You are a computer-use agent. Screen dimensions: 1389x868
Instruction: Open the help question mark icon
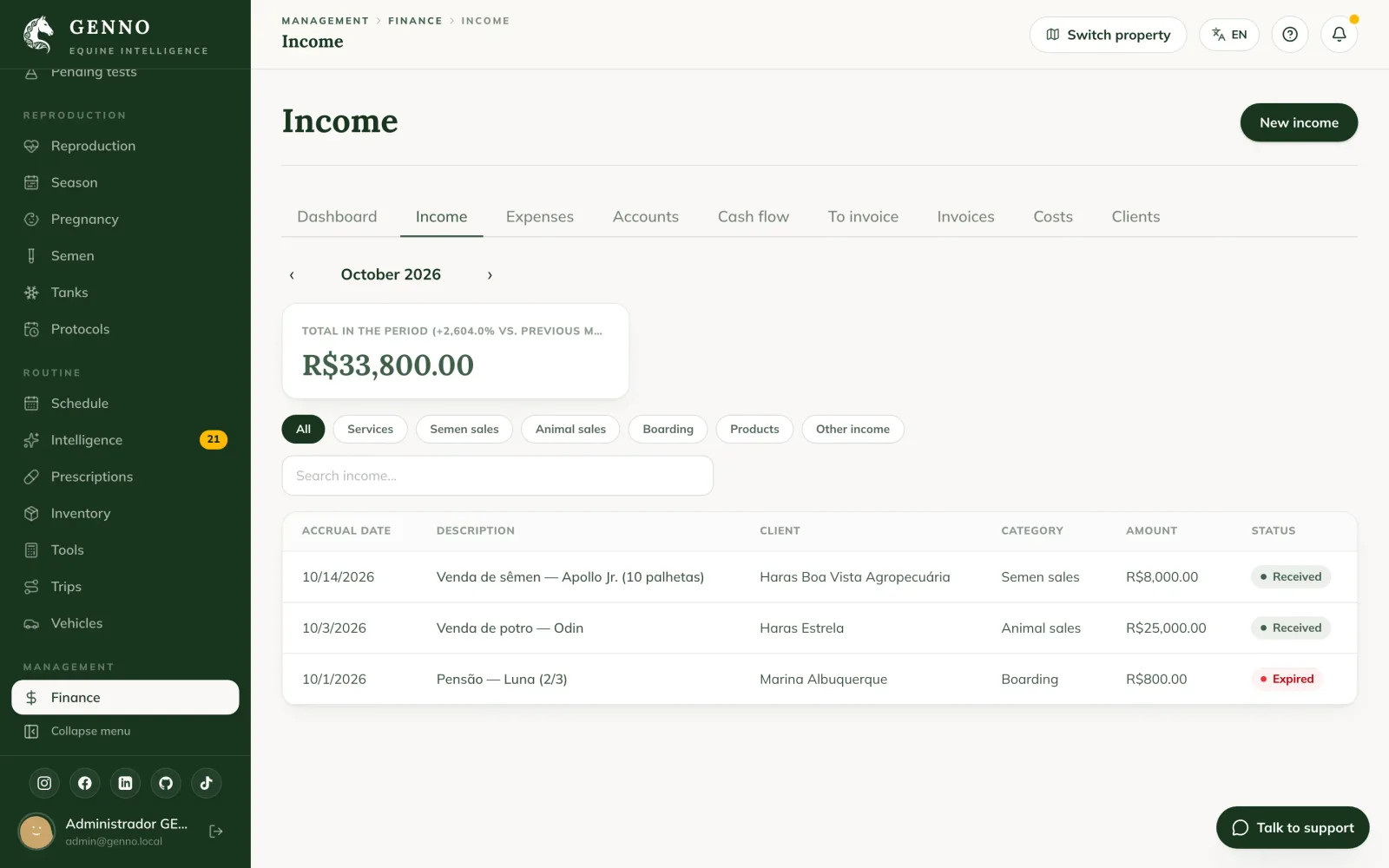[1290, 35]
